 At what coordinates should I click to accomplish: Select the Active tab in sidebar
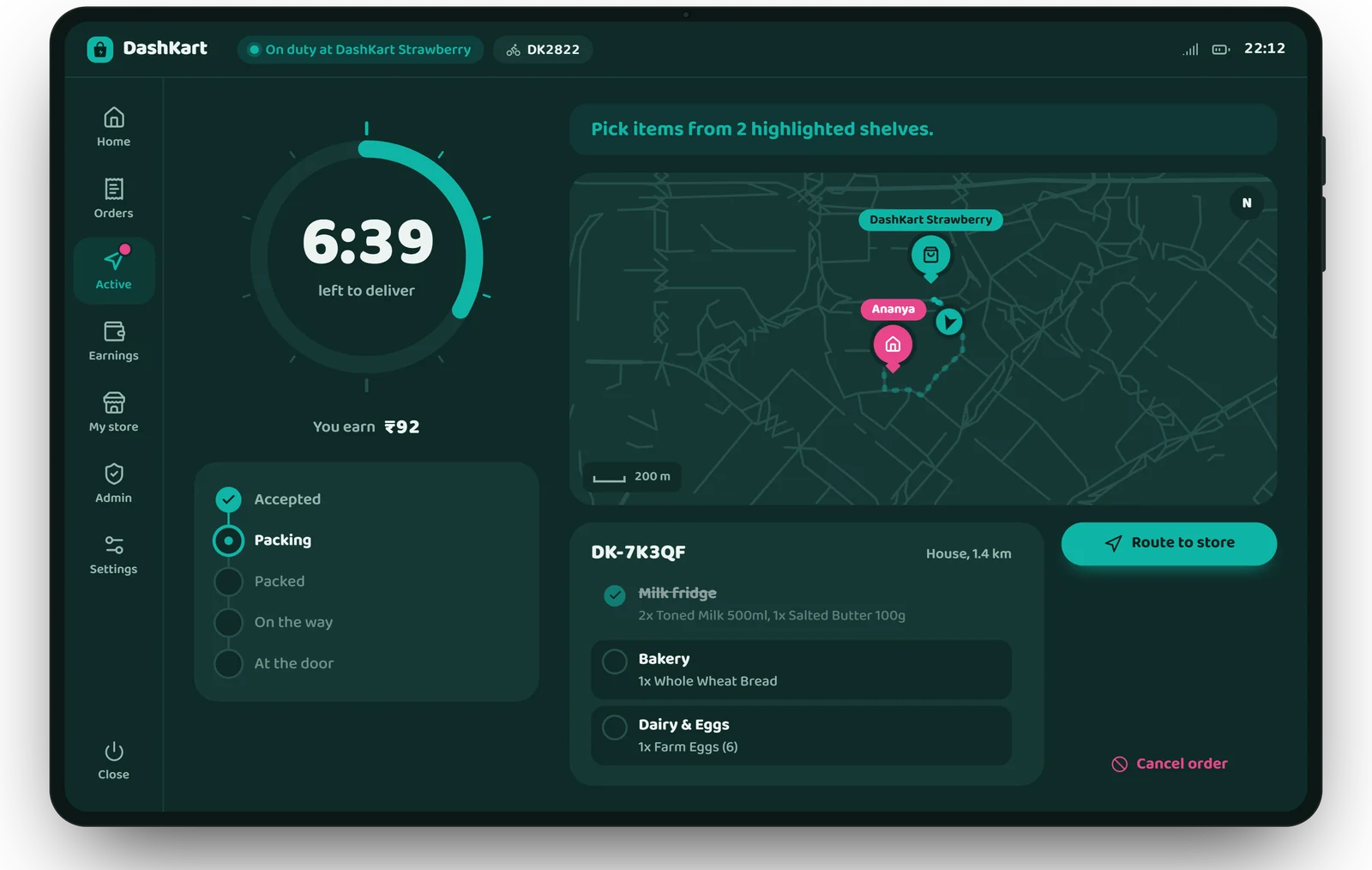point(114,270)
